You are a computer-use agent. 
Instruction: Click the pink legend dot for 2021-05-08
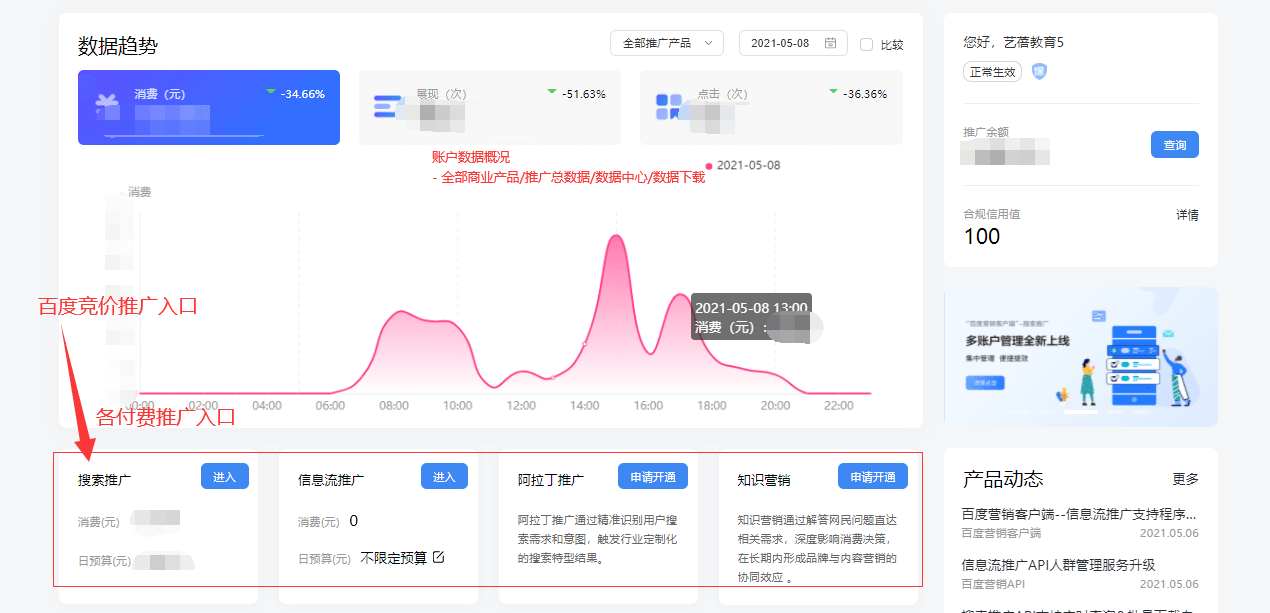pyautogui.click(x=709, y=166)
